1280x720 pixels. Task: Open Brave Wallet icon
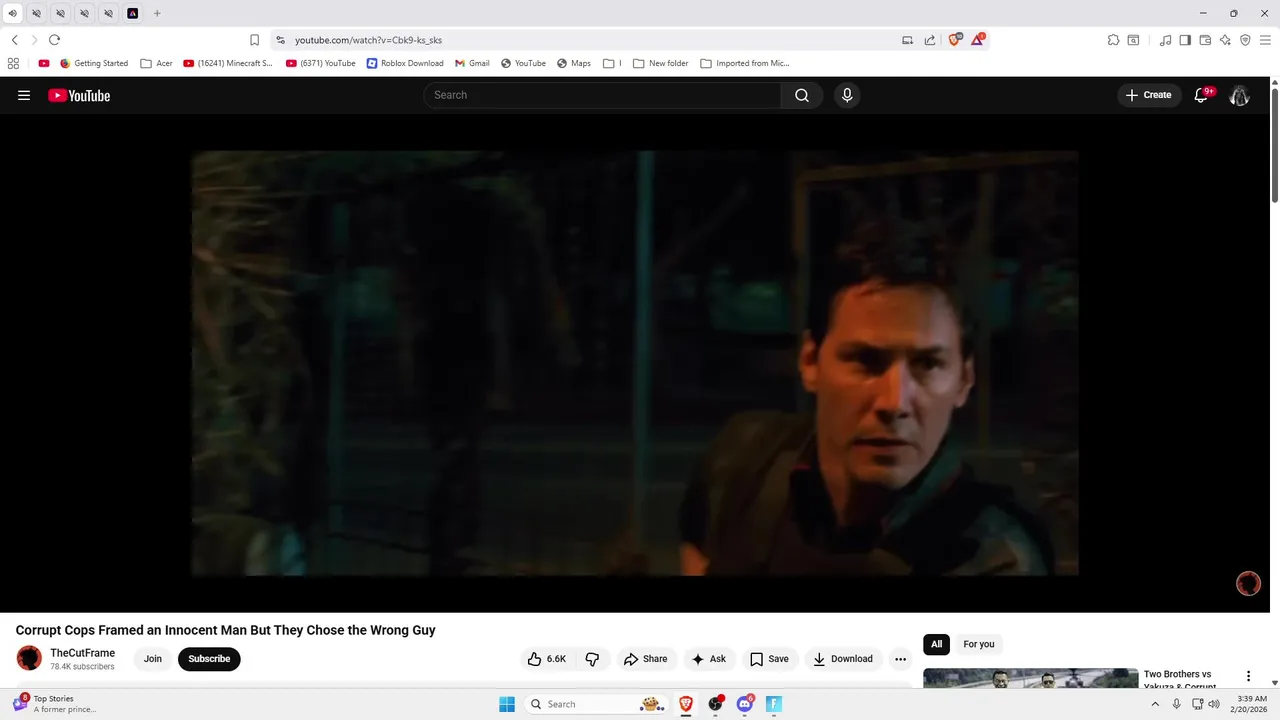[x=1205, y=40]
